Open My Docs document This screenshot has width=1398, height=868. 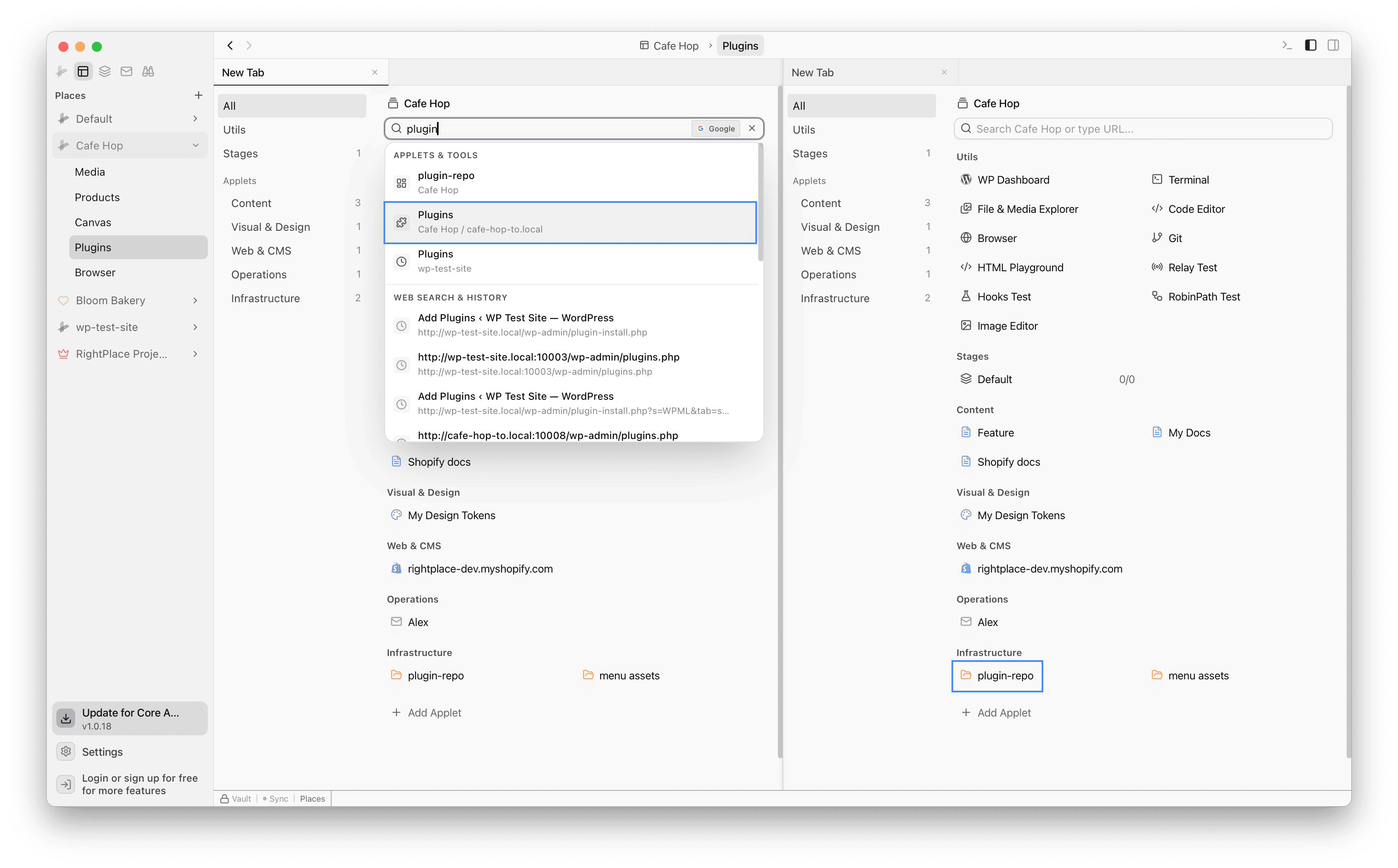tap(1181, 433)
